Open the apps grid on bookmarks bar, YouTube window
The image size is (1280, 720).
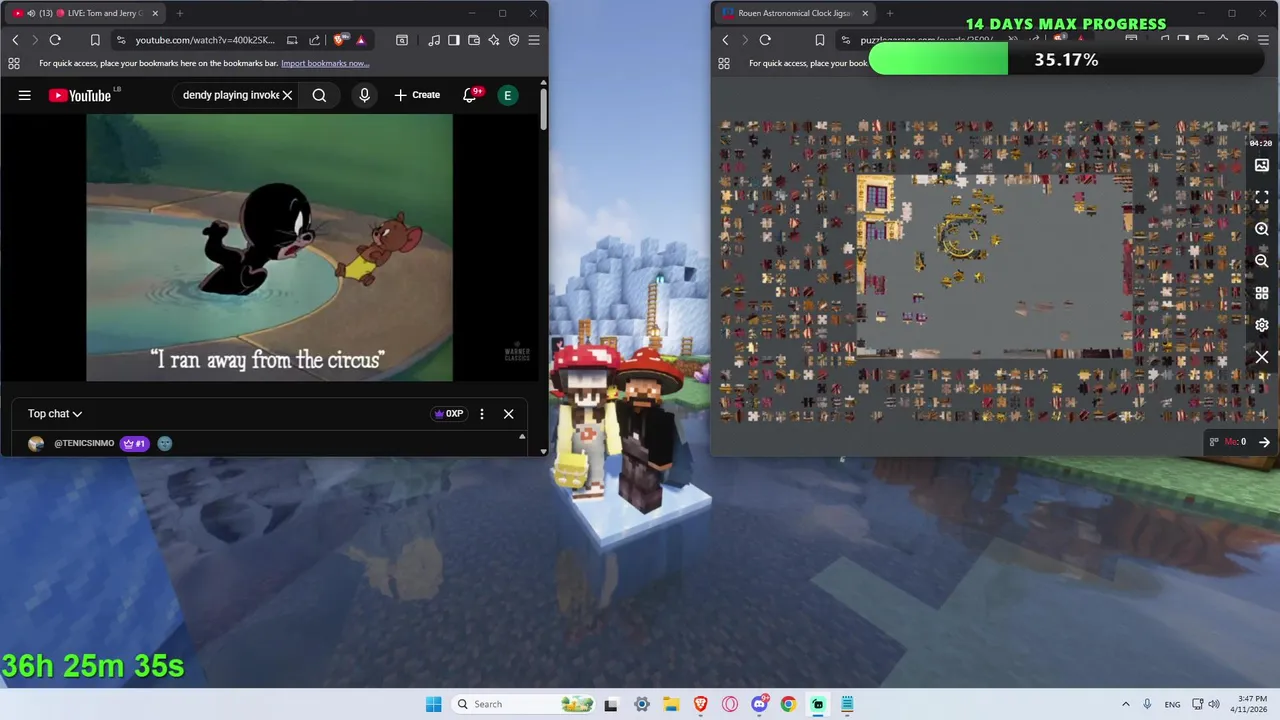[x=13, y=63]
